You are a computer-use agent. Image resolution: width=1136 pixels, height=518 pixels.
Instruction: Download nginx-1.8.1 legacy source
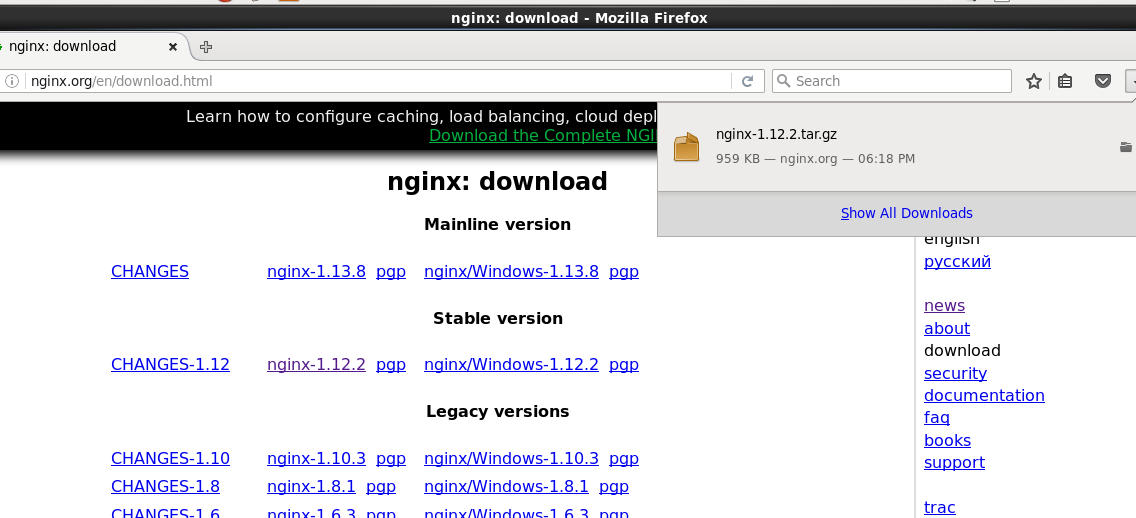312,486
